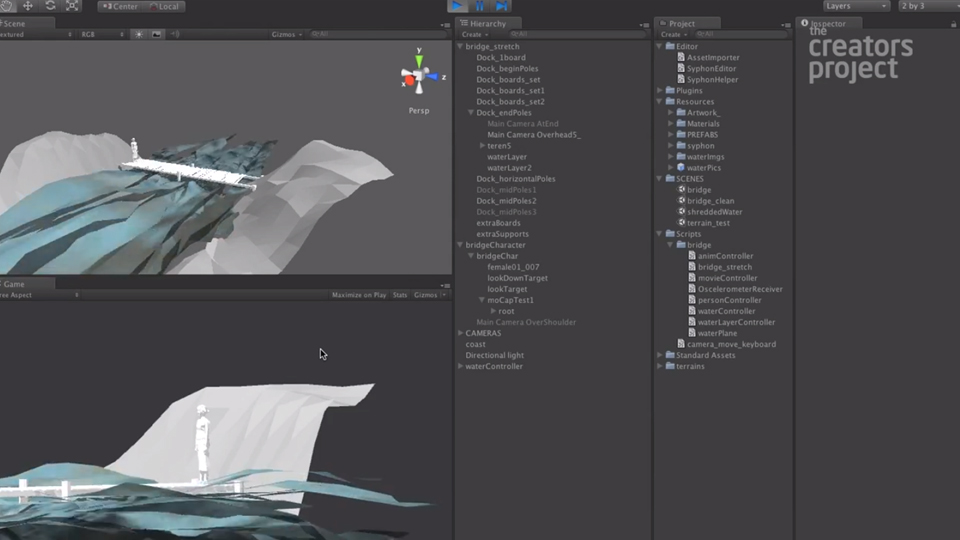Switch to the Project tab

(x=682, y=23)
